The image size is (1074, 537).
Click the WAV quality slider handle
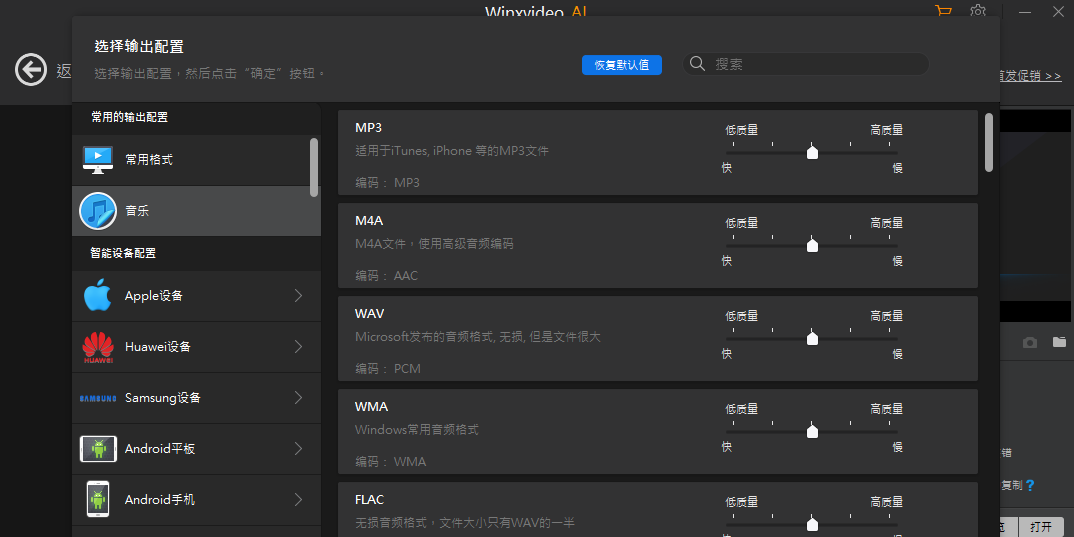click(812, 338)
